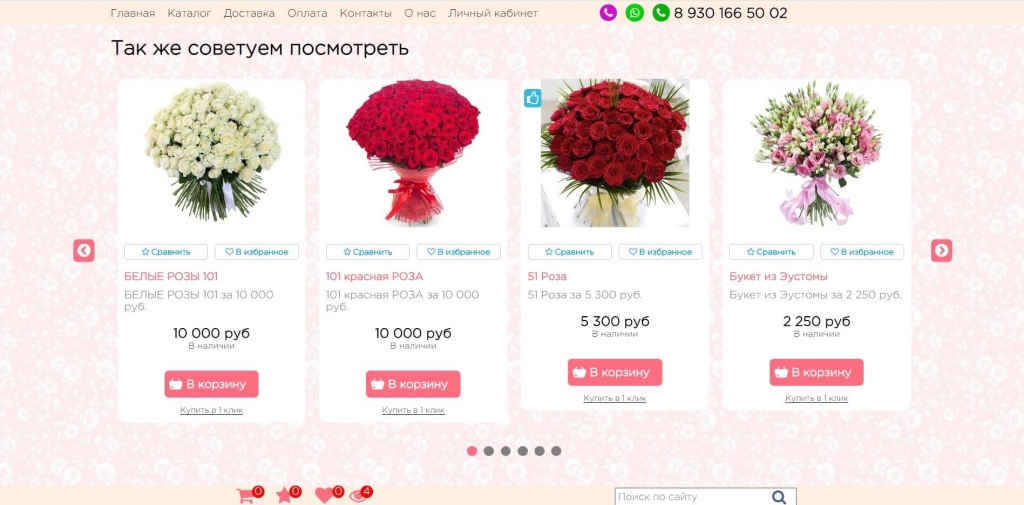Screen dimensions: 1024x505
Task: Click the thumbs-up badge on 51 Роза
Action: 533,99
